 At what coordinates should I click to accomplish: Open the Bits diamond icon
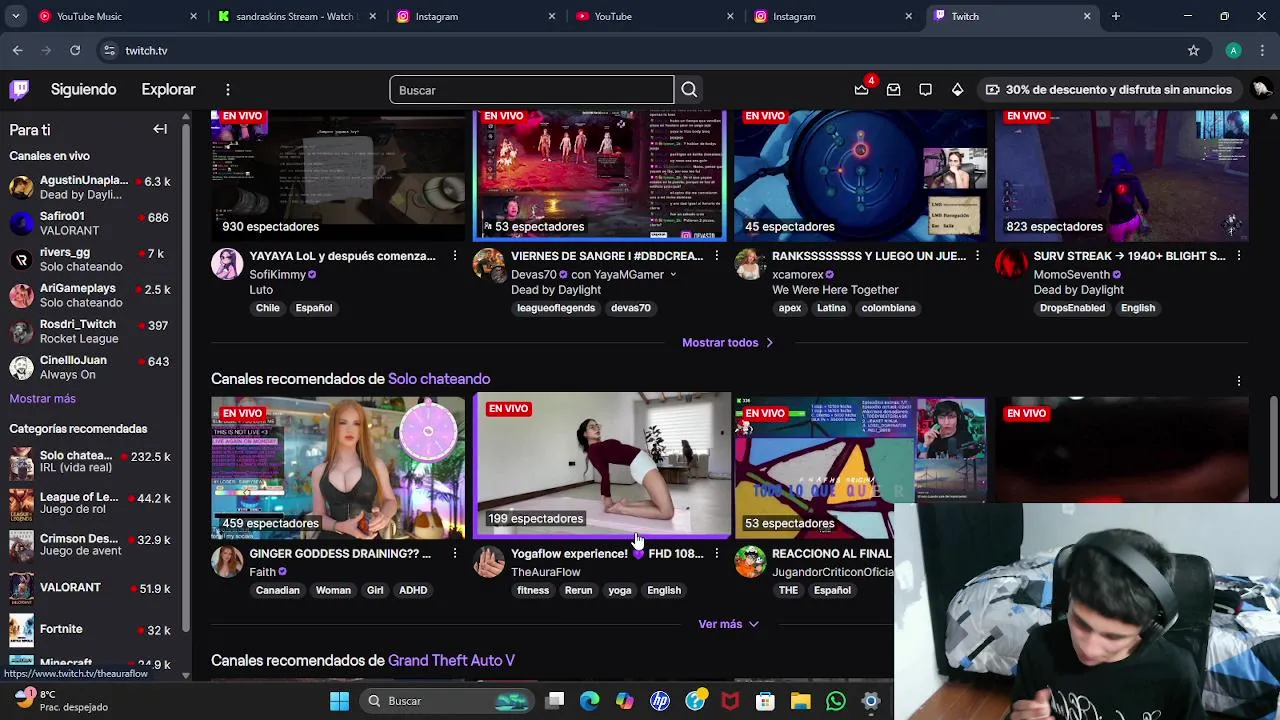coord(958,90)
